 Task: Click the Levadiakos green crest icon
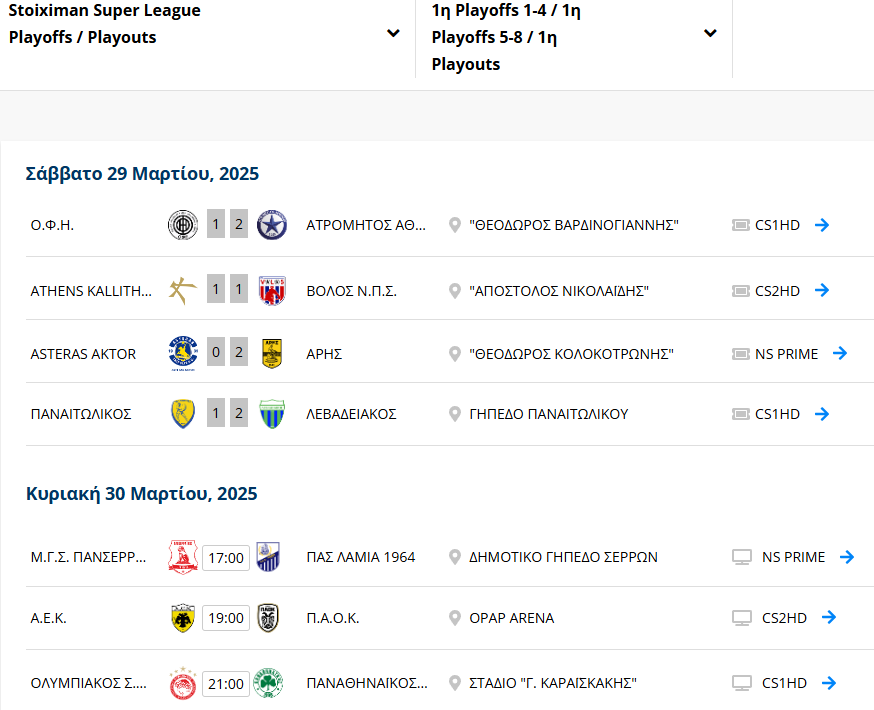(272, 414)
